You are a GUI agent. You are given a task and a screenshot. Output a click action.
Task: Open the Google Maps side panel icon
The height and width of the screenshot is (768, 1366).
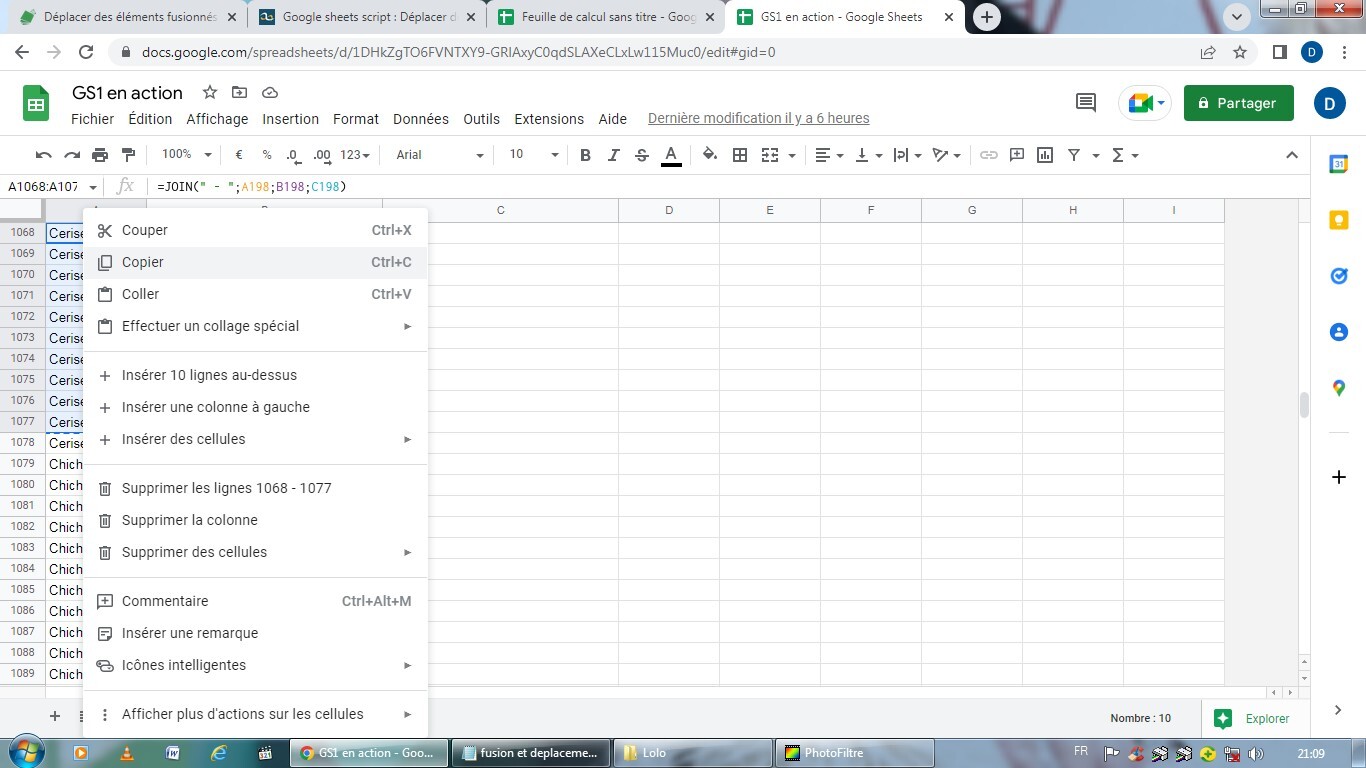pos(1339,388)
